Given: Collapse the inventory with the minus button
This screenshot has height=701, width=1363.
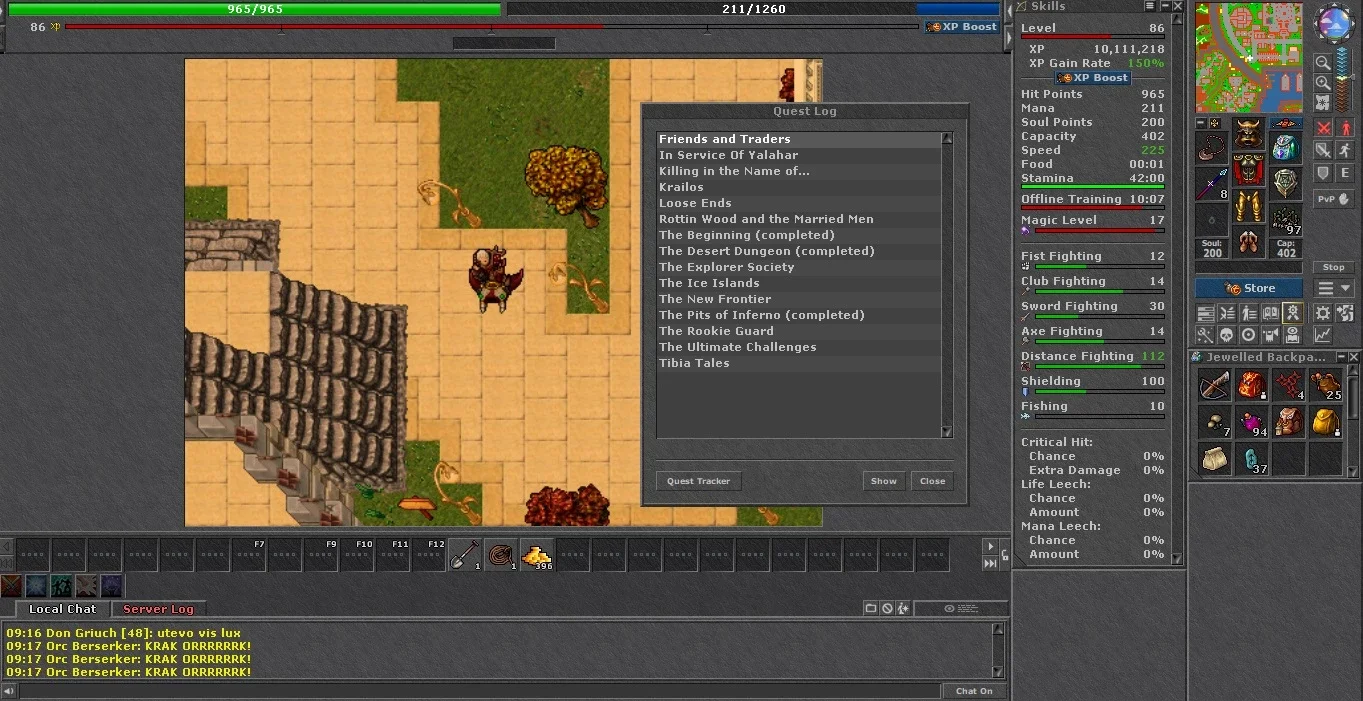Looking at the screenshot, I should [x=1202, y=123].
